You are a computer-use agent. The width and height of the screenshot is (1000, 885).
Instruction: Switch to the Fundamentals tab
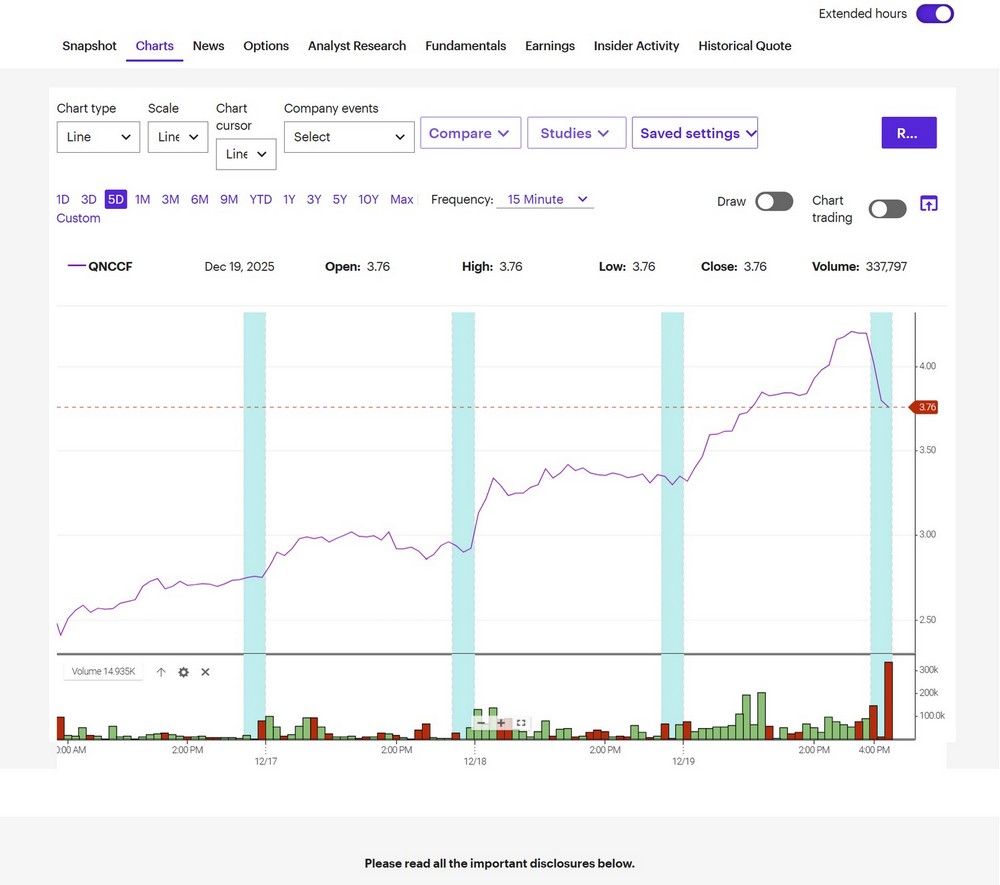tap(465, 46)
